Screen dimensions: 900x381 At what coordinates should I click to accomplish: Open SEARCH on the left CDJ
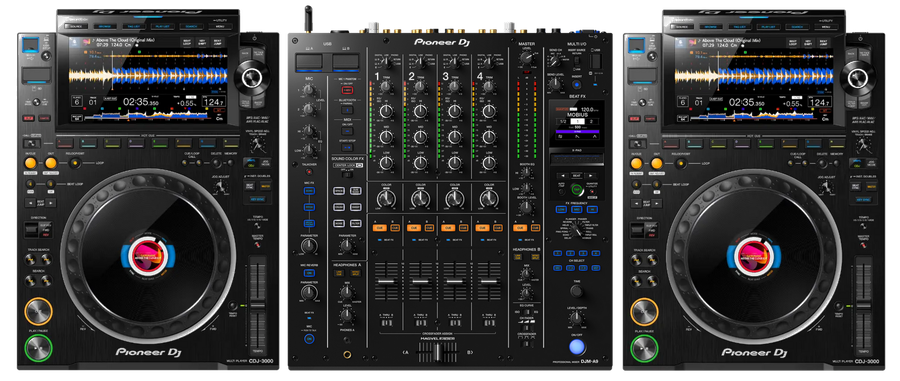click(x=190, y=26)
